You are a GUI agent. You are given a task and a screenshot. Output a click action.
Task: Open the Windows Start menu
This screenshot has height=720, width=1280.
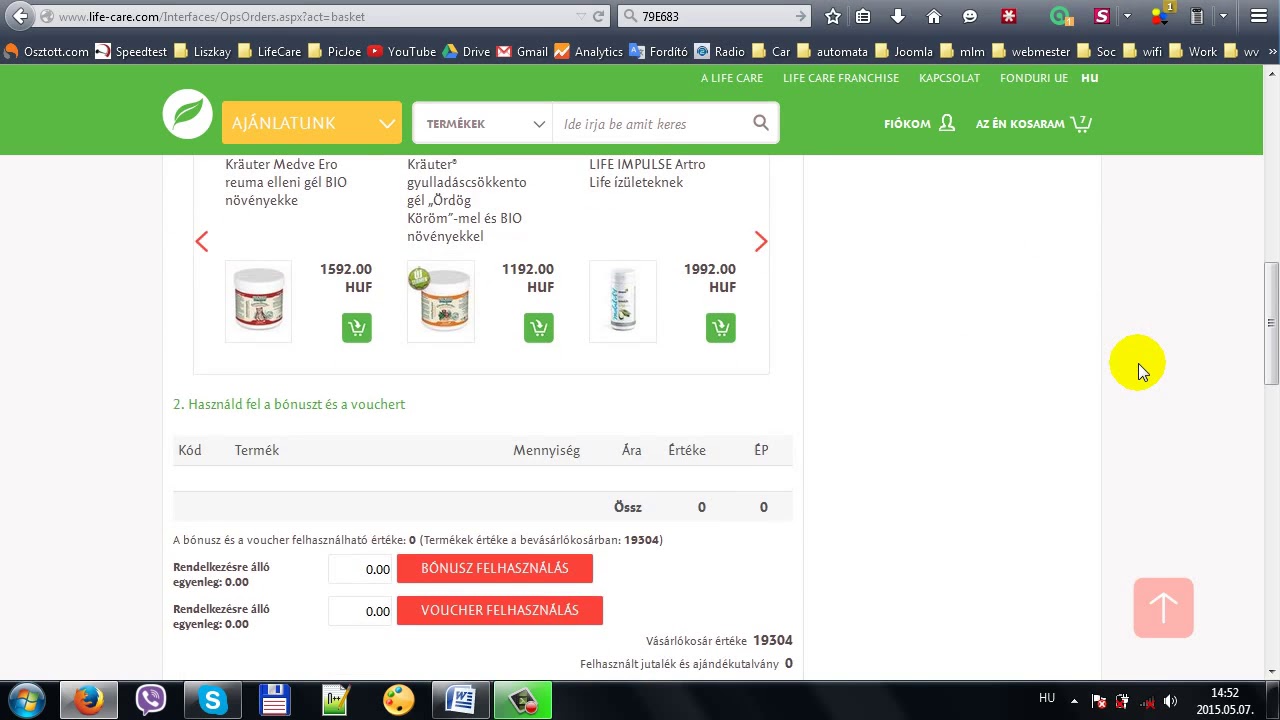click(27, 700)
